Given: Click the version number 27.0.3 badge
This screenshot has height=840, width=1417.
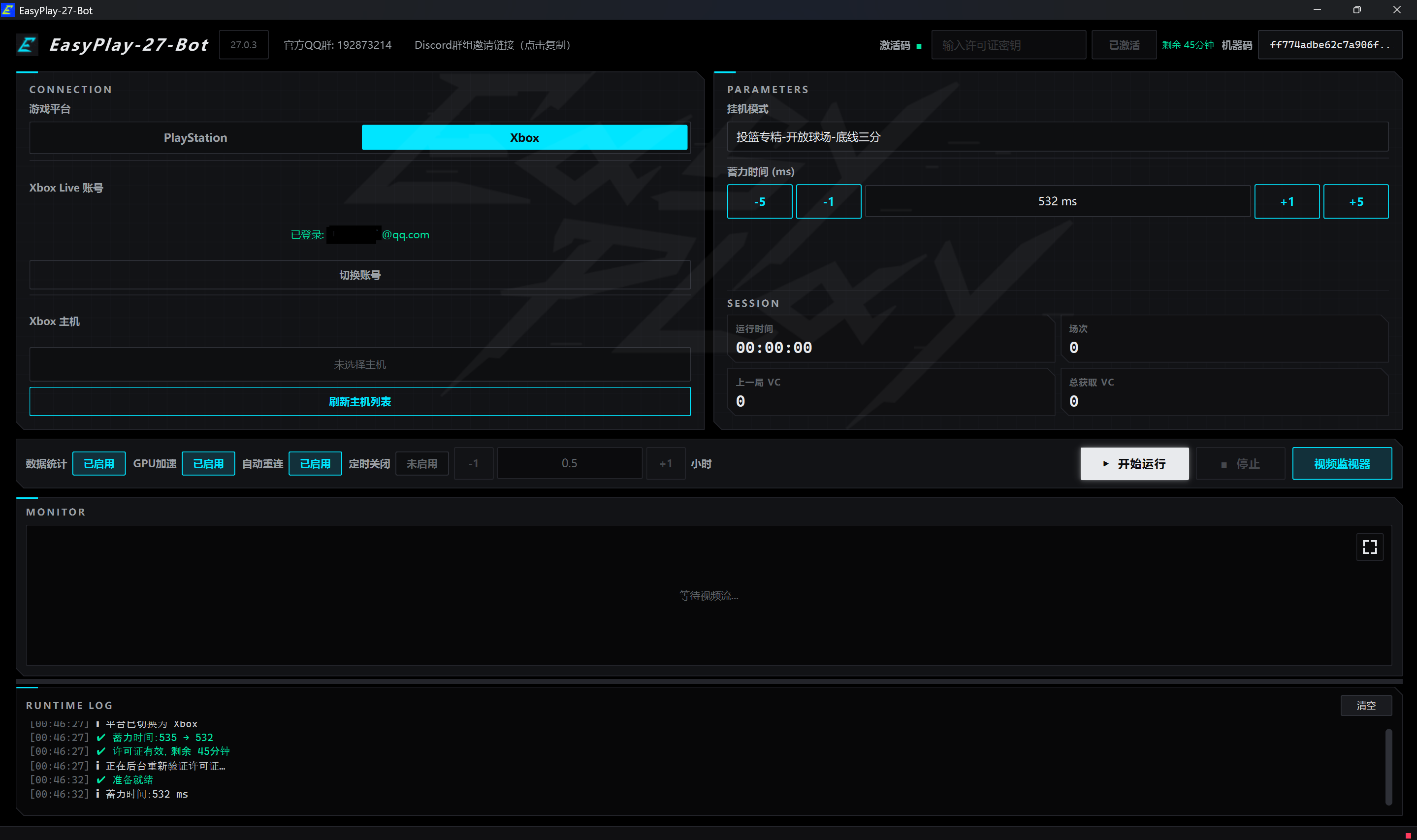Looking at the screenshot, I should 243,45.
